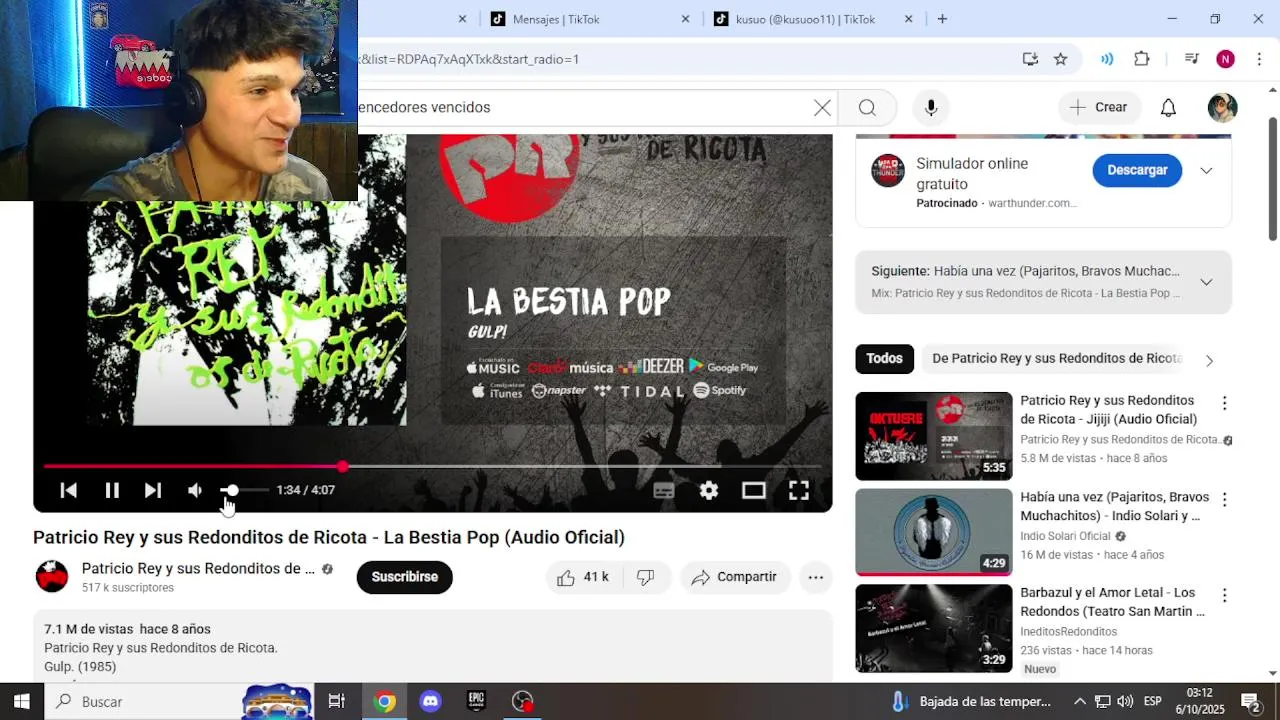Click the Chrome address bar URL

[x=470, y=59]
